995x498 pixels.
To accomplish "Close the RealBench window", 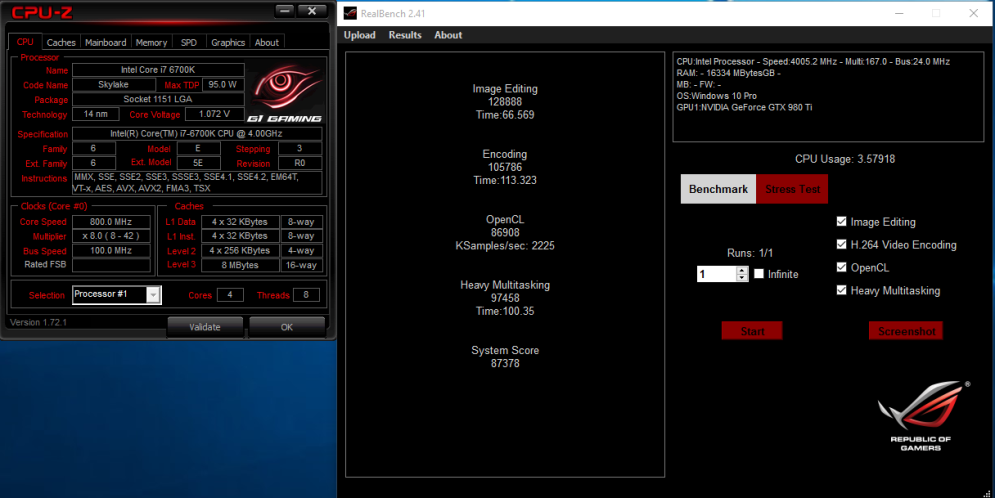I will [x=973, y=13].
